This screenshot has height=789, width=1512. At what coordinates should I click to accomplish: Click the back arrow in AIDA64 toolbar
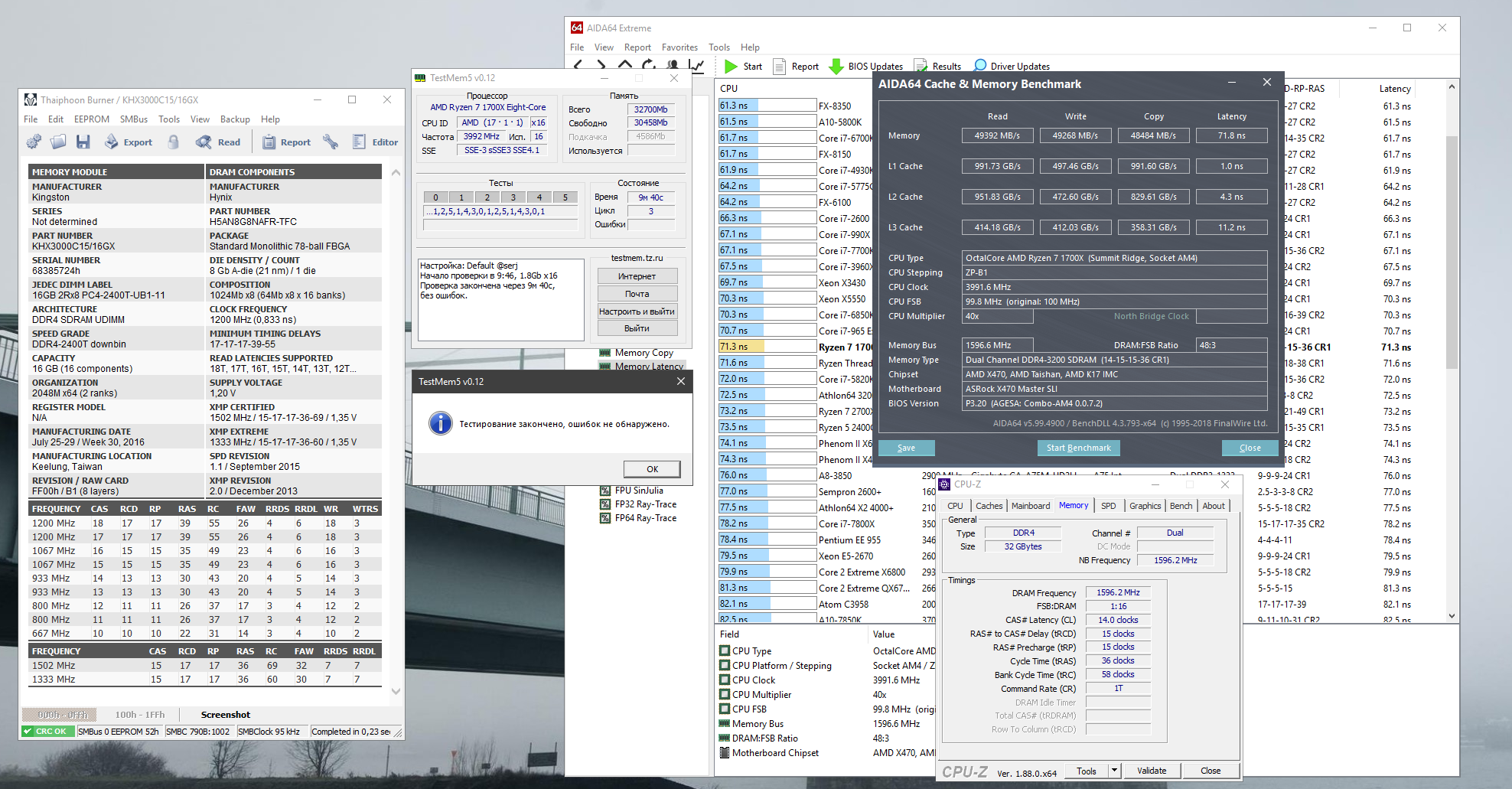(578, 66)
